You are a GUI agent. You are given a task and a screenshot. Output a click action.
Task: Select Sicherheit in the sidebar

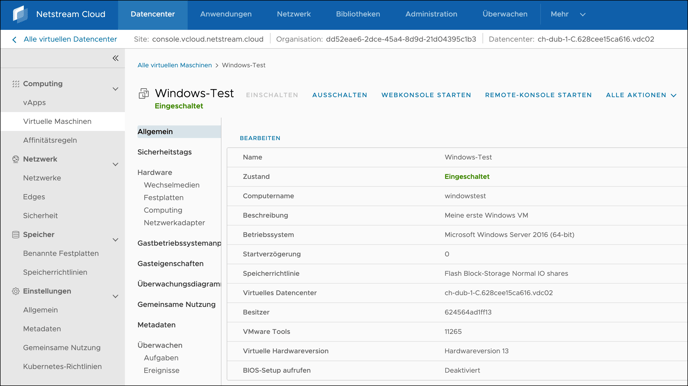pyautogui.click(x=40, y=216)
